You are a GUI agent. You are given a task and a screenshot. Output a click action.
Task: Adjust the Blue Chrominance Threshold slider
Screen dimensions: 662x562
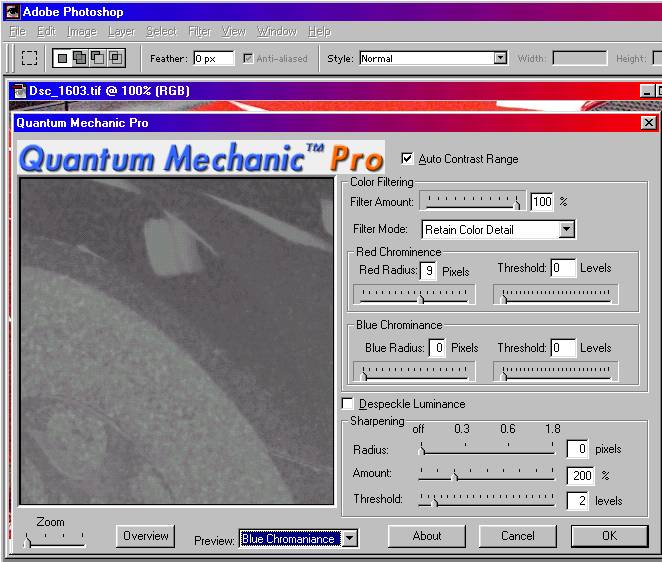(556, 372)
